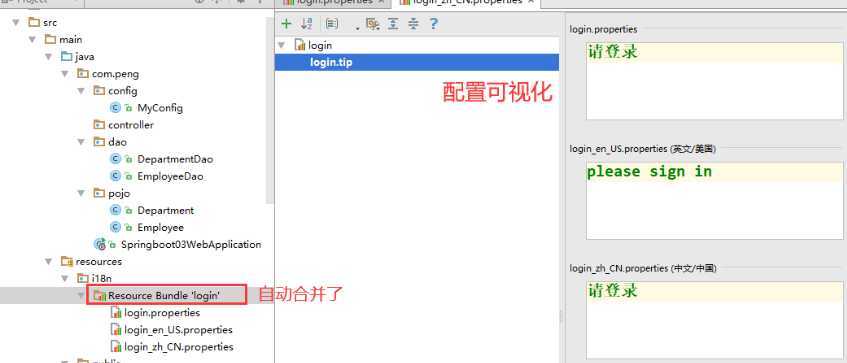The image size is (847, 363).
Task: Collapse the Resource Bundle 'login' arrow
Action: pyautogui.click(x=81, y=295)
